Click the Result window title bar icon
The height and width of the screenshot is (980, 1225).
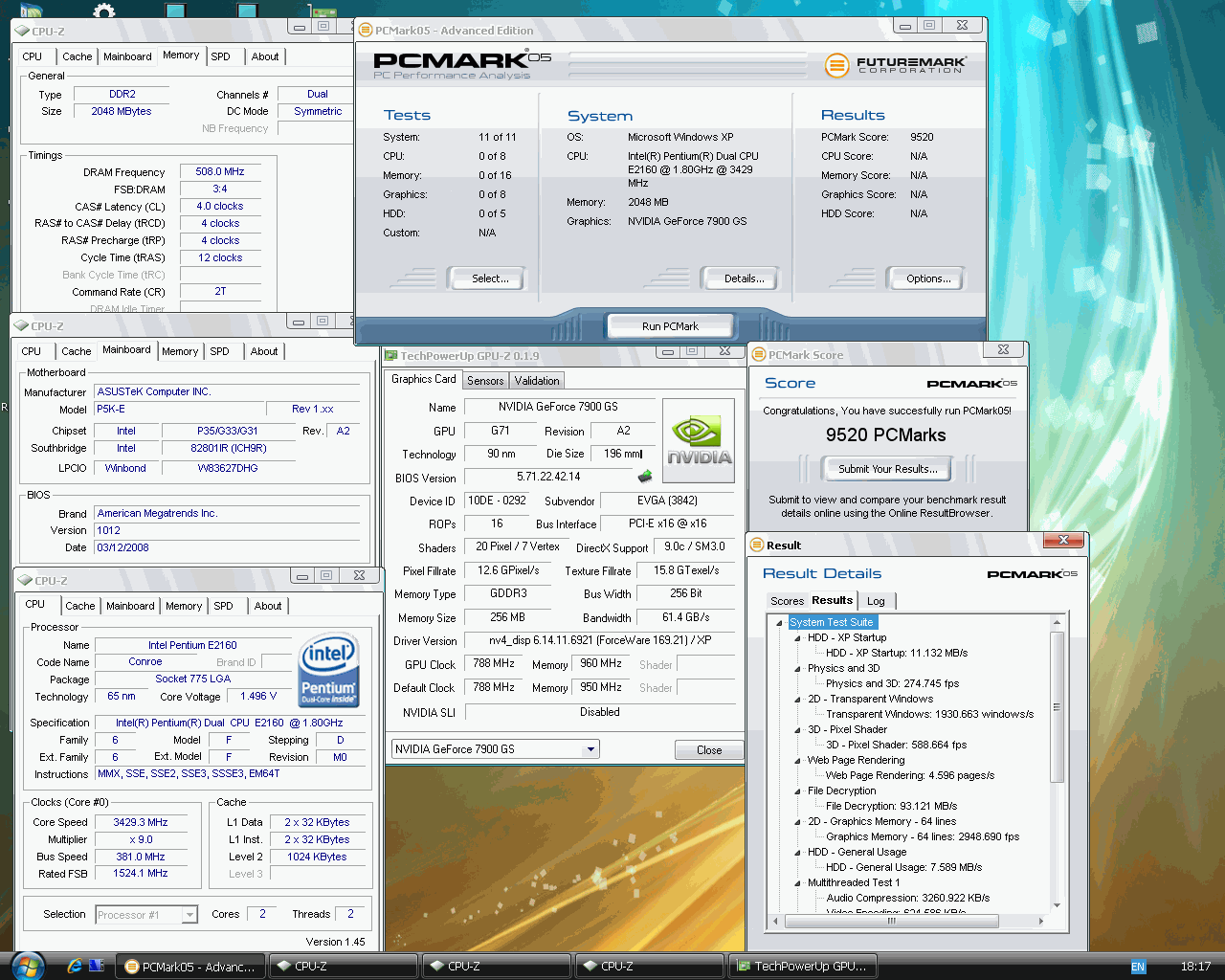757,545
